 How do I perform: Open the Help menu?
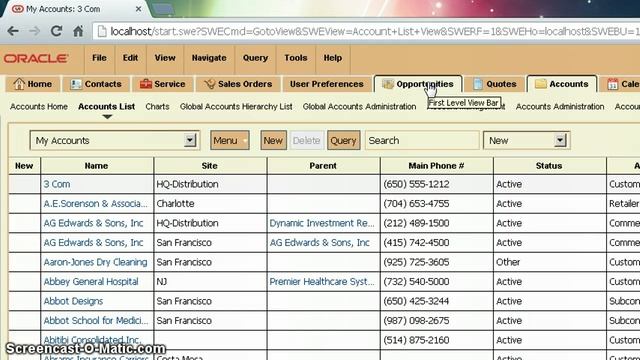click(x=333, y=58)
